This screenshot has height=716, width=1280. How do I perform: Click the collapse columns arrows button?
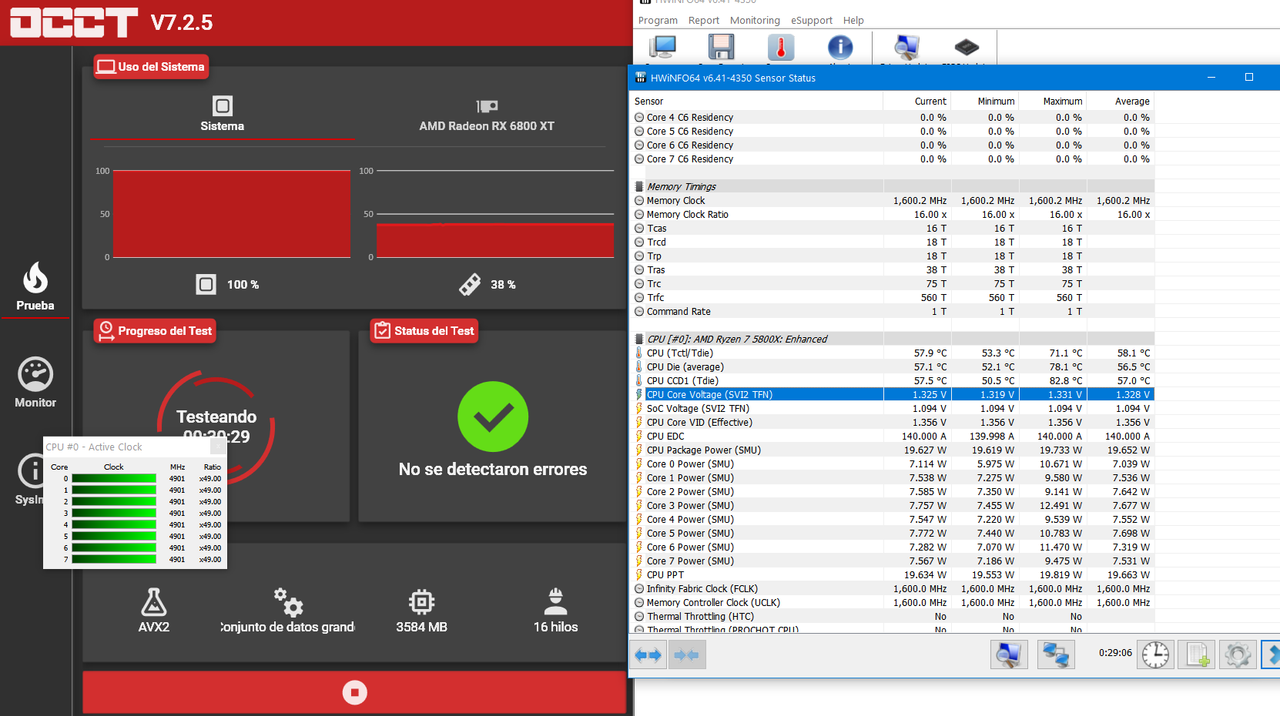(687, 655)
